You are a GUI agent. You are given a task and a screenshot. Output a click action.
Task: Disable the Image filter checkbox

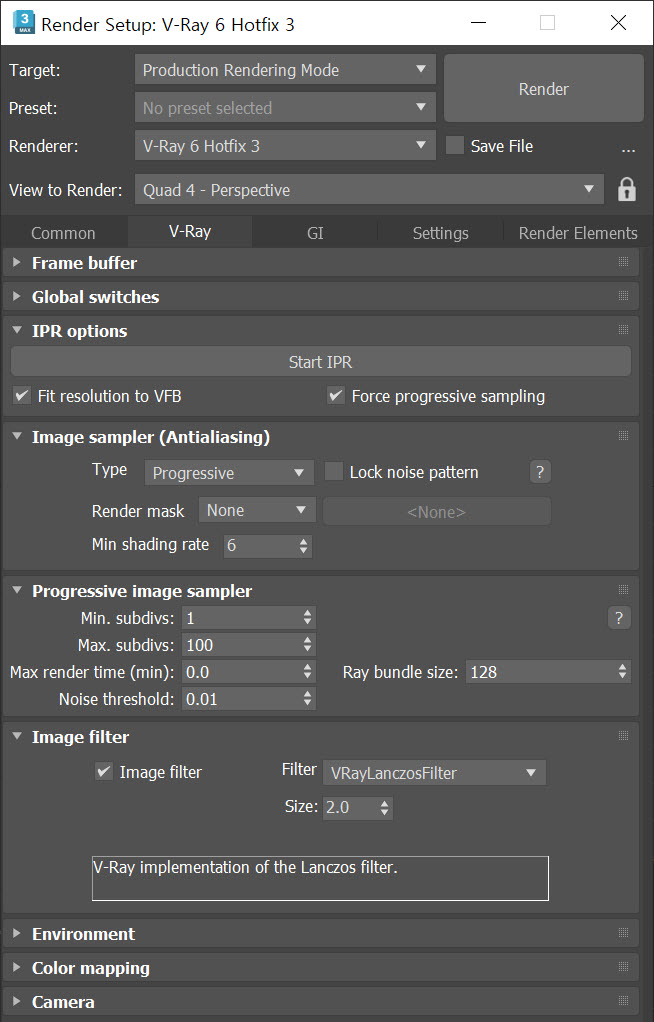tap(104, 772)
